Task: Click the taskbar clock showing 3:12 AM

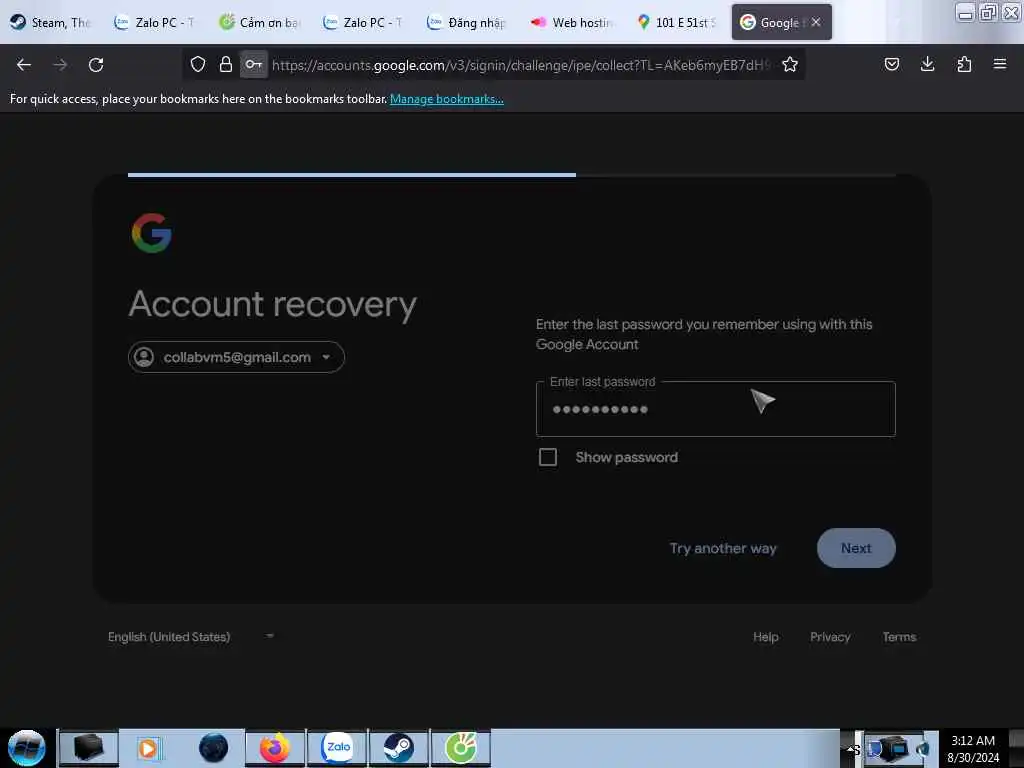Action: [x=973, y=748]
